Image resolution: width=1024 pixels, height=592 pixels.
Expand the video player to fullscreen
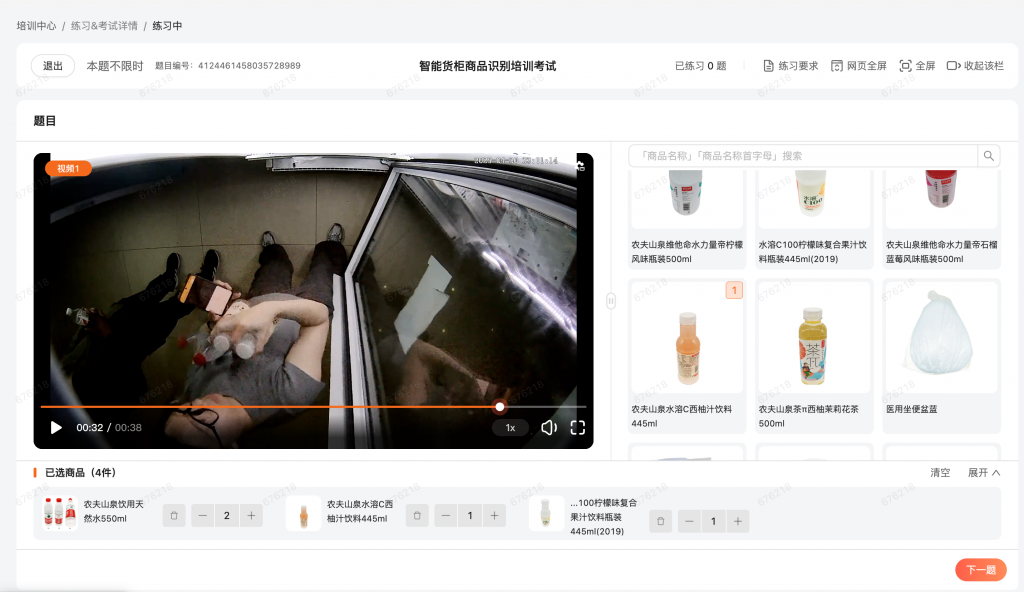(577, 427)
